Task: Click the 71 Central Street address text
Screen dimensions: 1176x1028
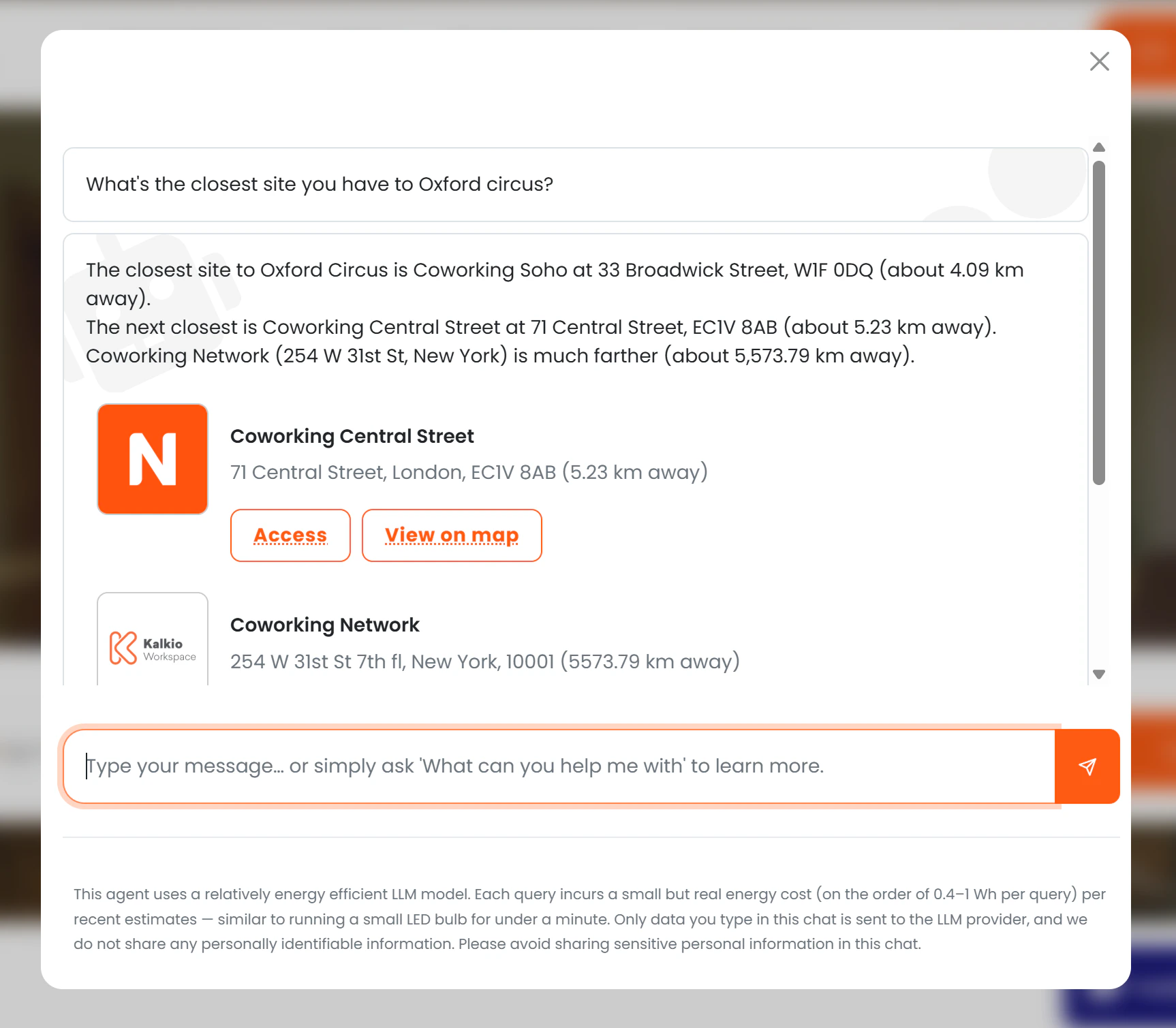Action: click(x=469, y=471)
